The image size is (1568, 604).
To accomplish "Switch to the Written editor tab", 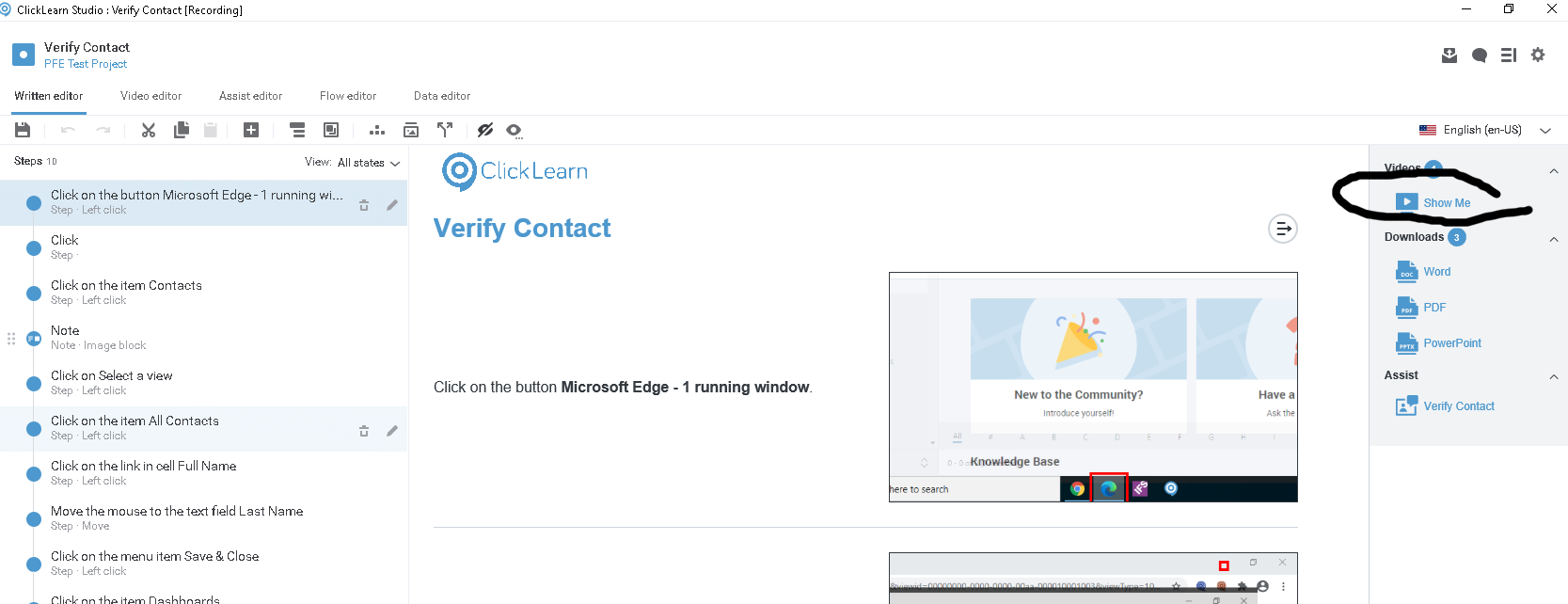I will click(x=49, y=96).
